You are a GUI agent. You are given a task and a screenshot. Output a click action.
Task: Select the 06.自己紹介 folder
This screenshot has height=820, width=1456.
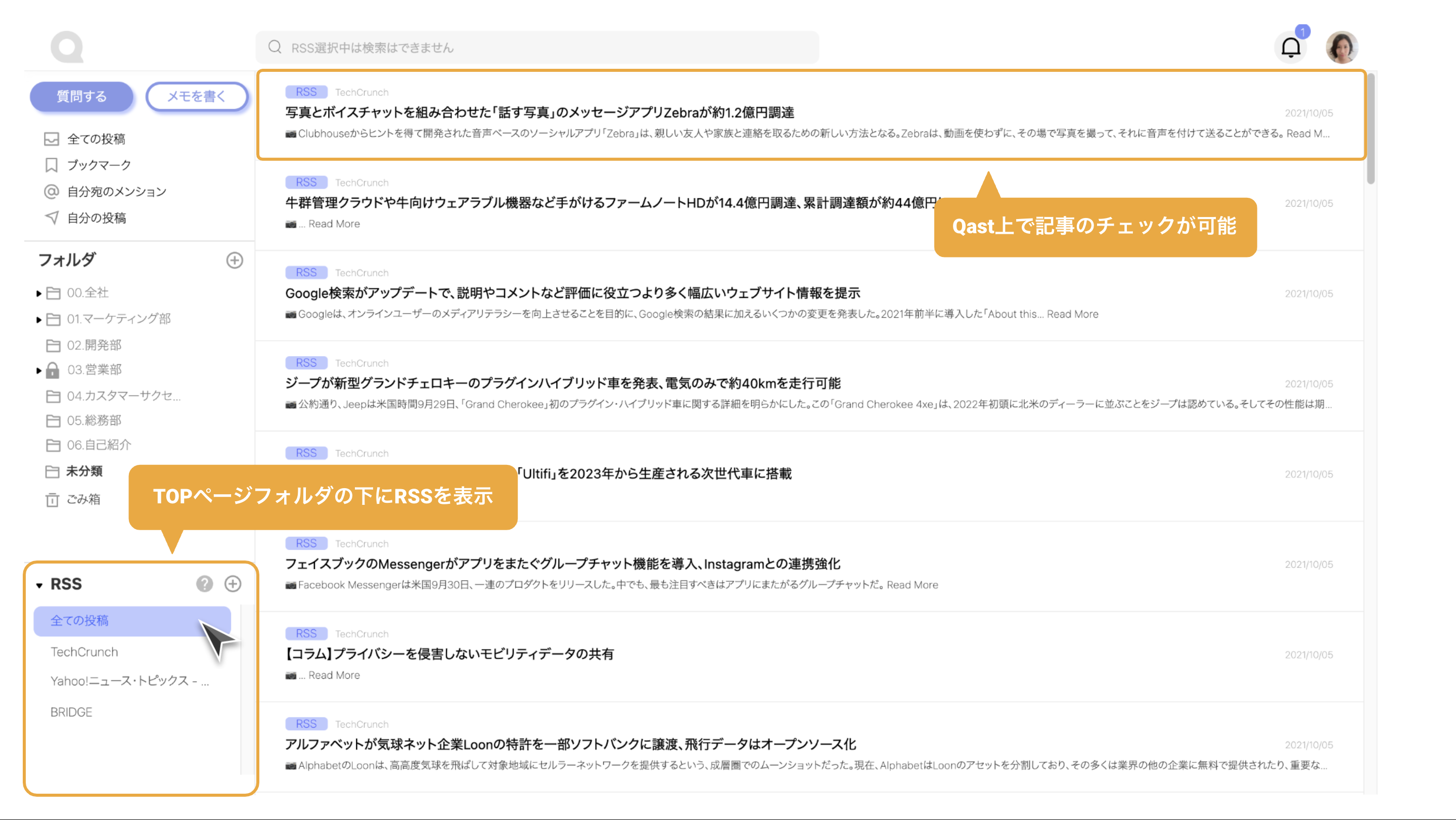[x=99, y=445]
